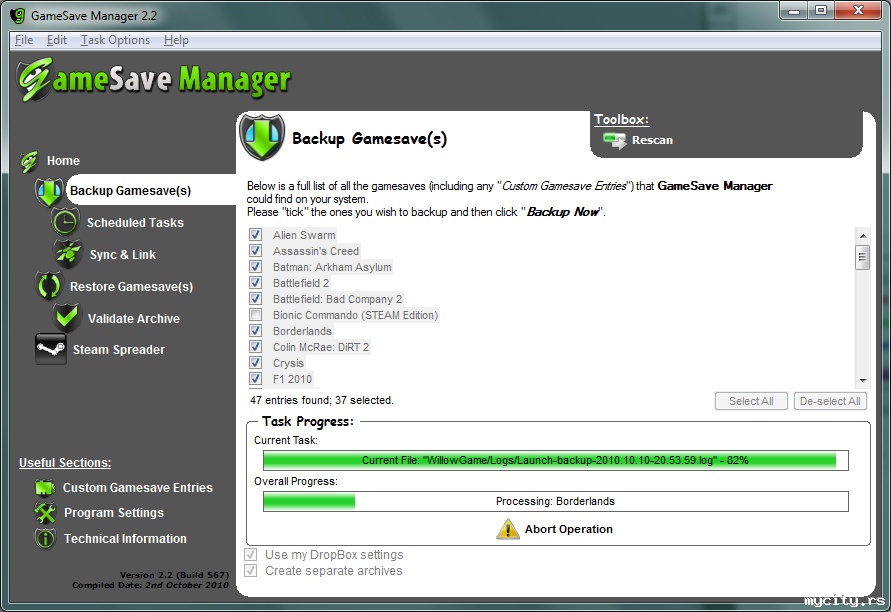Check the Bionic Commando (STEAM Edition) checkbox
This screenshot has height=612, width=891.
256,315
